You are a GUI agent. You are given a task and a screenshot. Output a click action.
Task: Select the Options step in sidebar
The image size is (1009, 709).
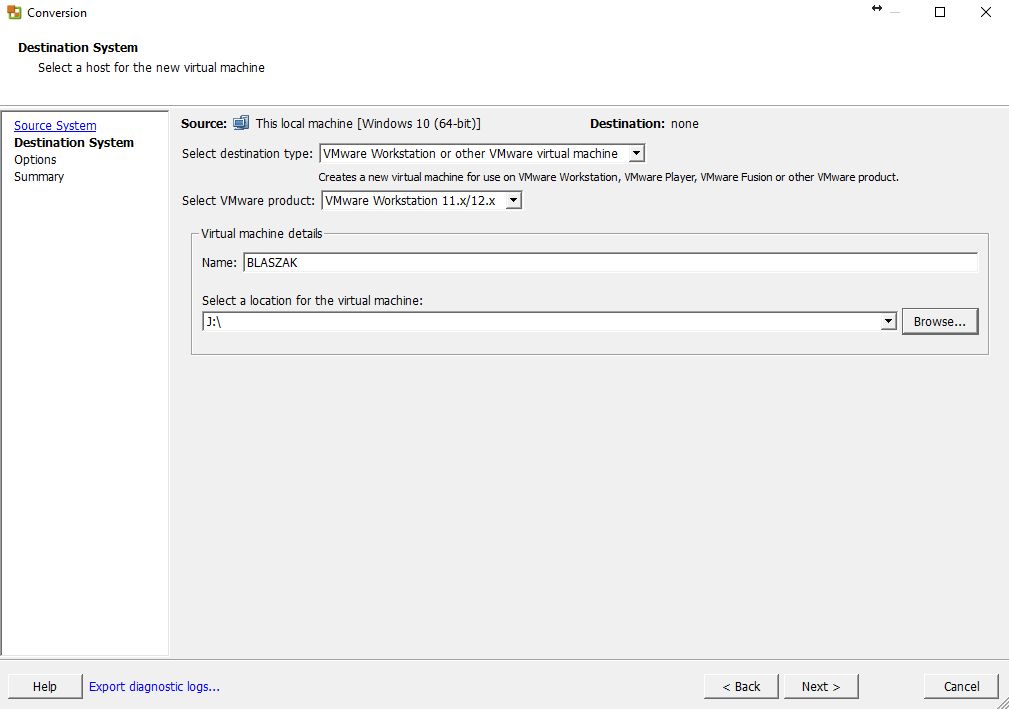35,160
